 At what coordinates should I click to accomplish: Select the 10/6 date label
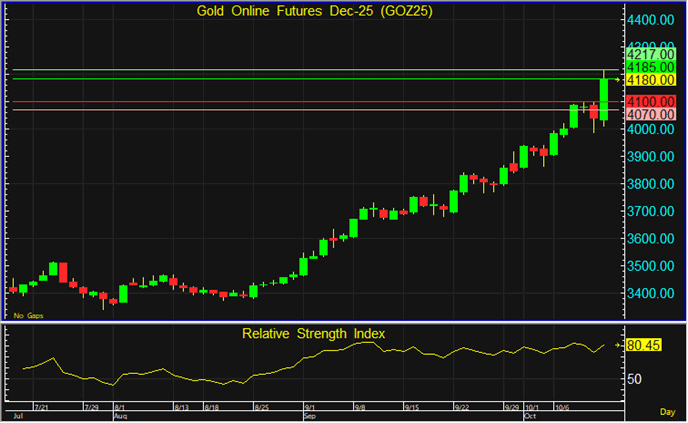tap(562, 408)
